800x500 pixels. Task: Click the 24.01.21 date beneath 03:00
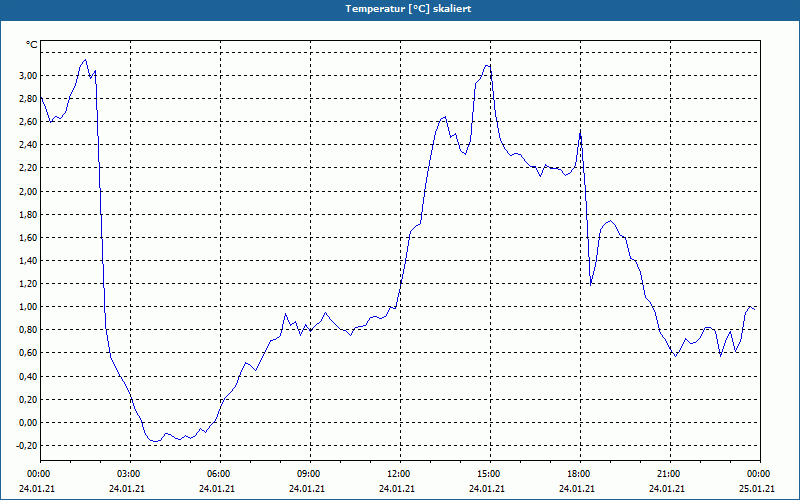127,488
